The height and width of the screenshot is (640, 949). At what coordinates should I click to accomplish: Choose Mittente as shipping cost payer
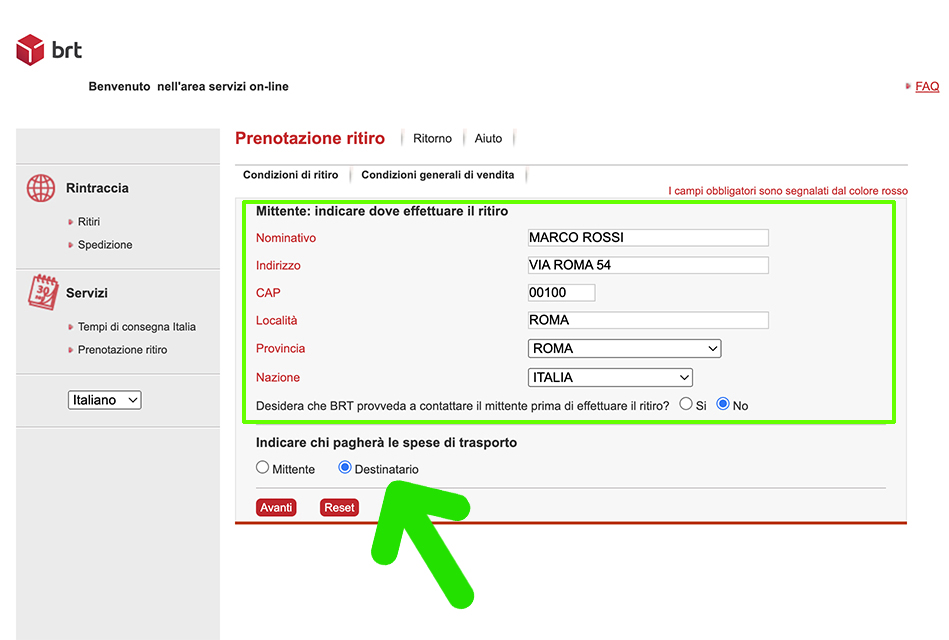(x=263, y=468)
